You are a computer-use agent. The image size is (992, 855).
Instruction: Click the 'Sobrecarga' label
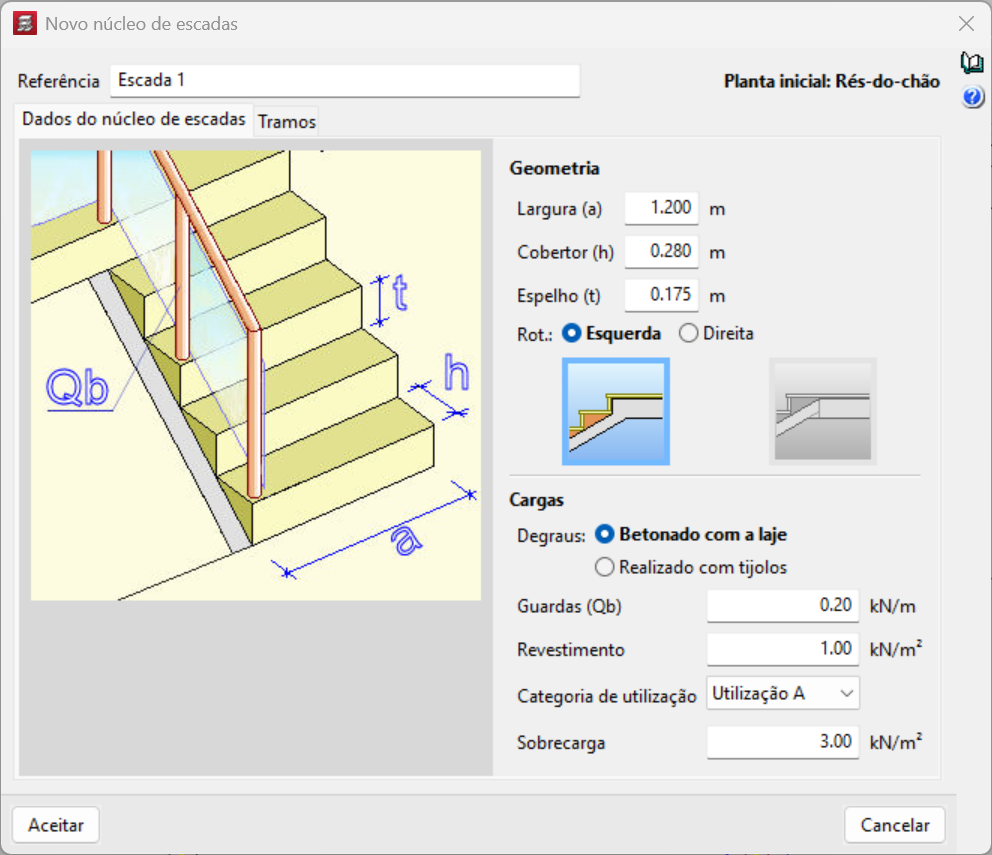[x=561, y=743]
